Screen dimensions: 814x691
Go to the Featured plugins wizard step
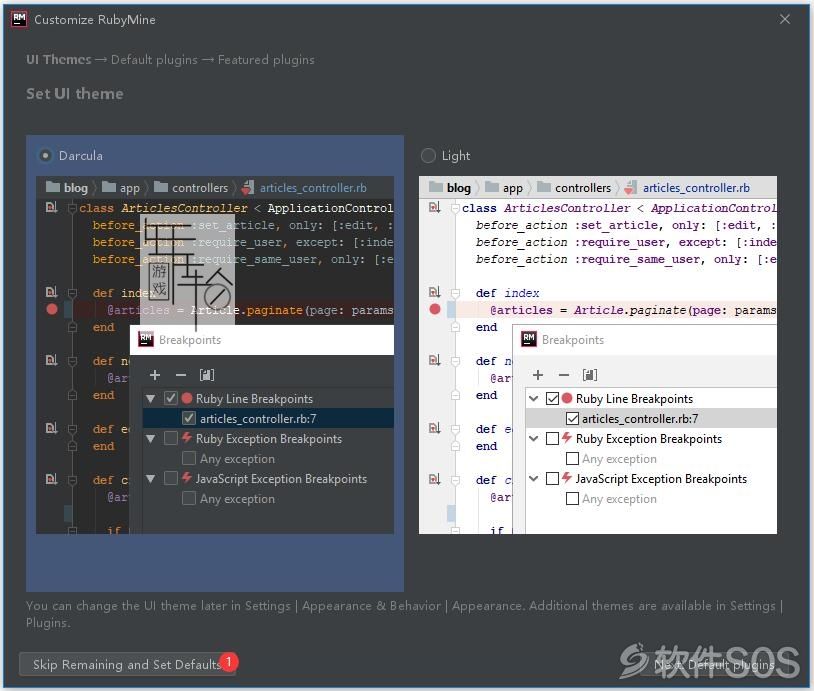pyautogui.click(x=266, y=60)
